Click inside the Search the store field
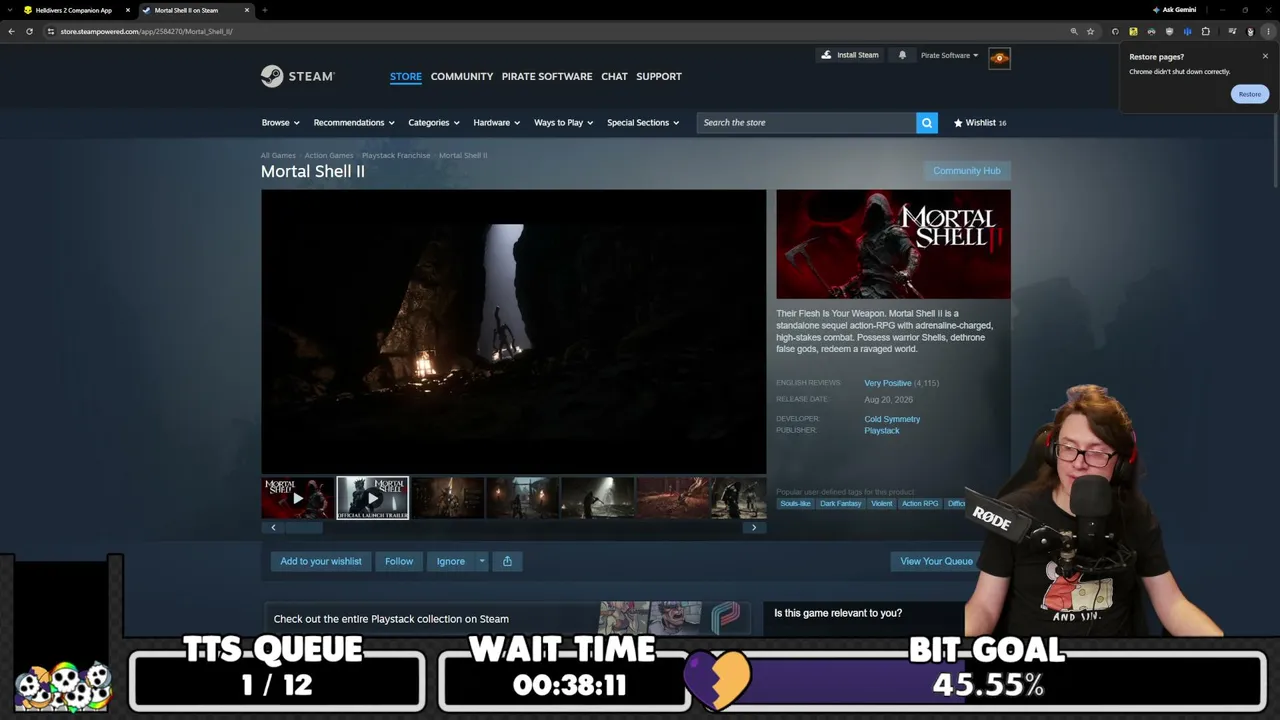 coord(806,123)
